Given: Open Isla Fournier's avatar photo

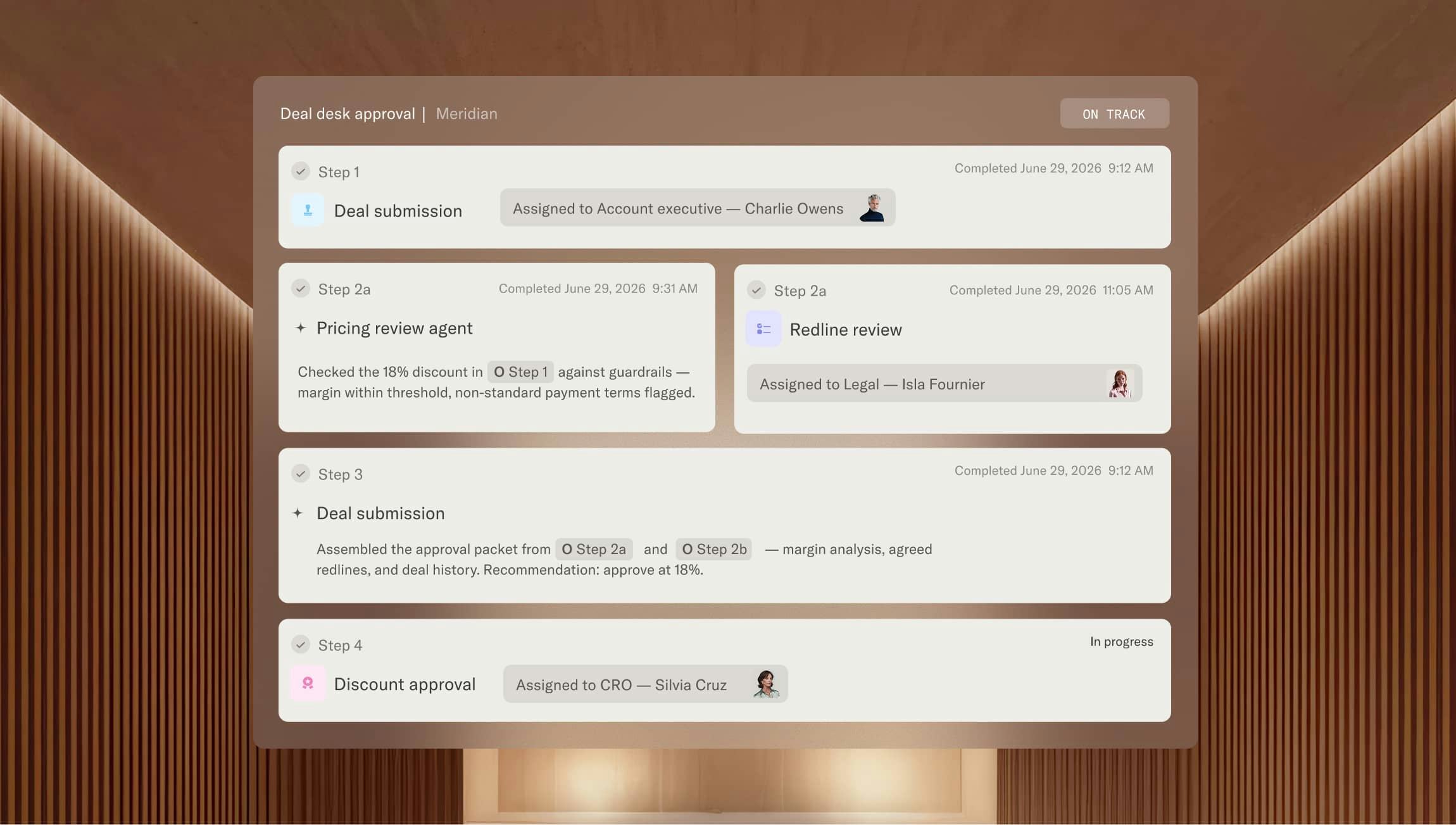Looking at the screenshot, I should 1120,384.
